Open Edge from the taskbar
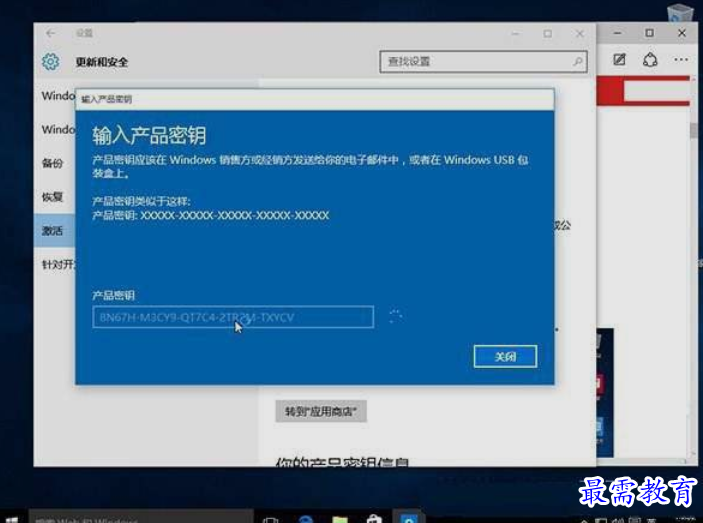The height and width of the screenshot is (523, 703). coord(306,519)
